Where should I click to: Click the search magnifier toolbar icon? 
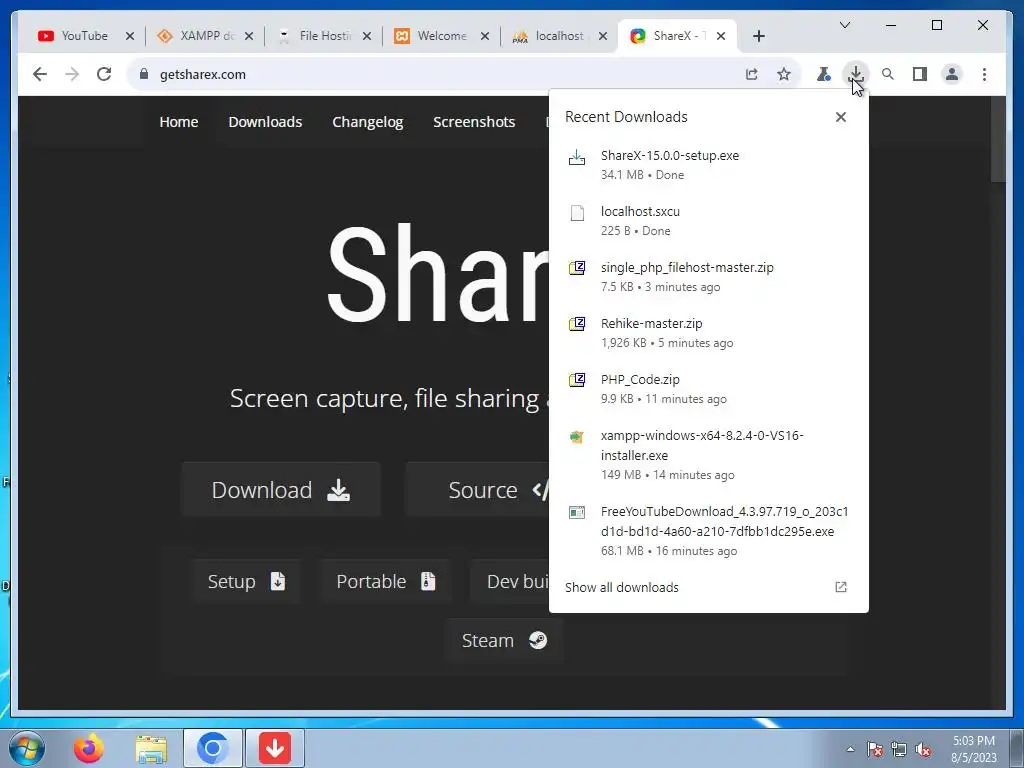(888, 74)
